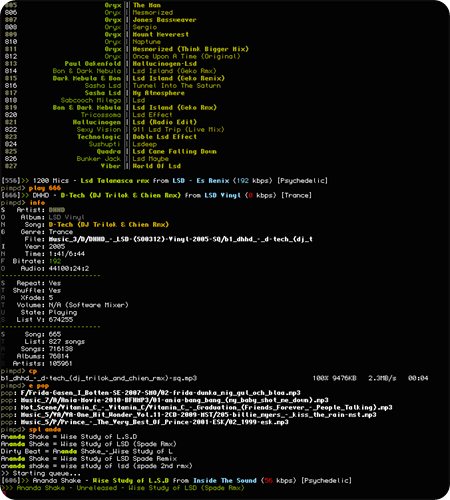This screenshot has width=450, height=500.
Task: Select the 'Lsd Effect' title in row 820
Action: [x=152, y=115]
